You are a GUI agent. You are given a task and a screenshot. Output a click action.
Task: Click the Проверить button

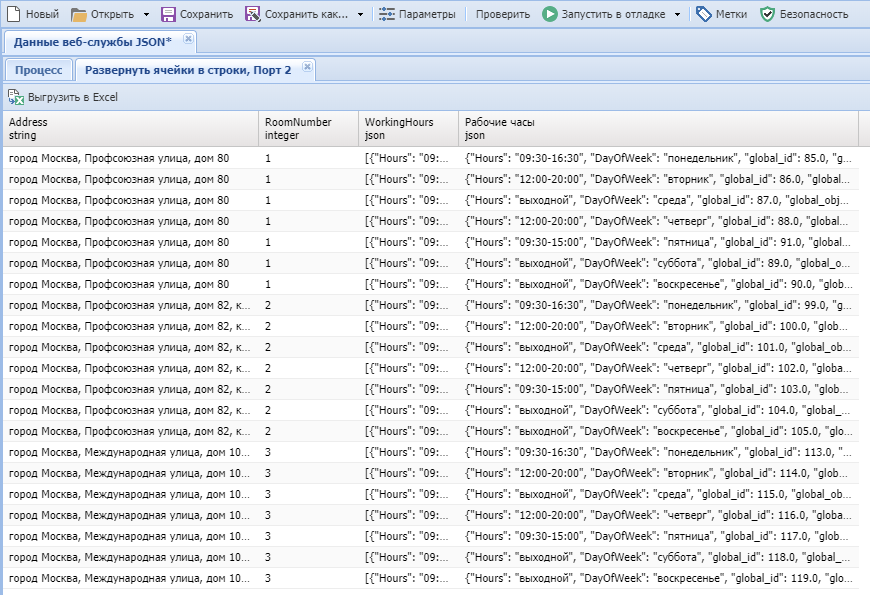click(503, 14)
